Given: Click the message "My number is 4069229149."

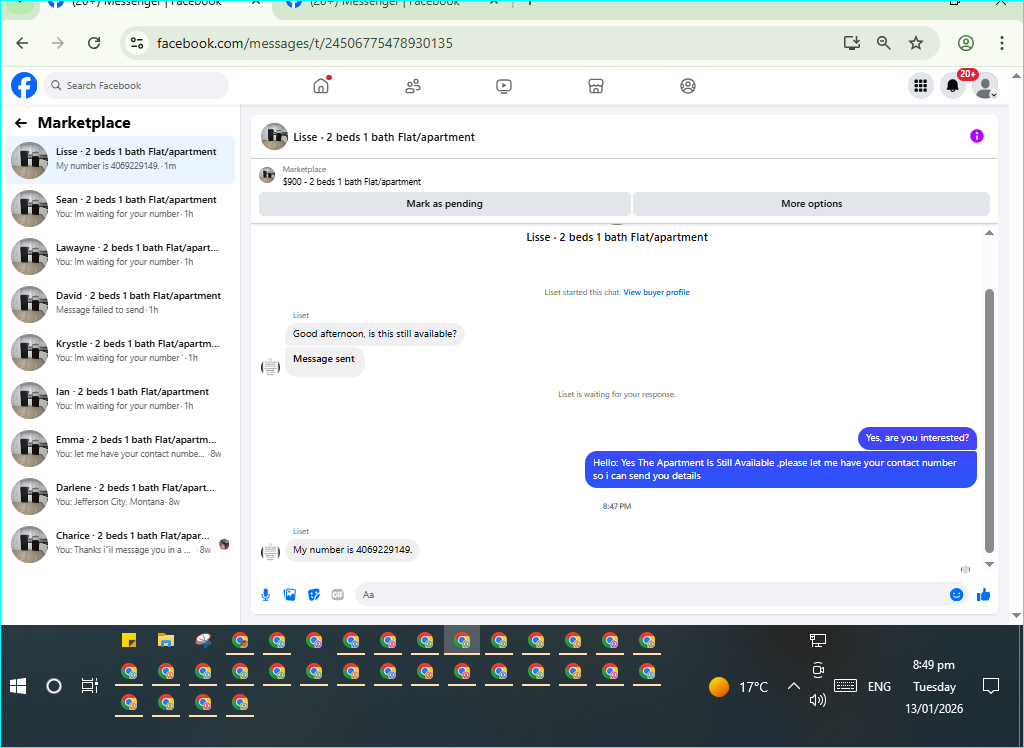Looking at the screenshot, I should click(353, 550).
